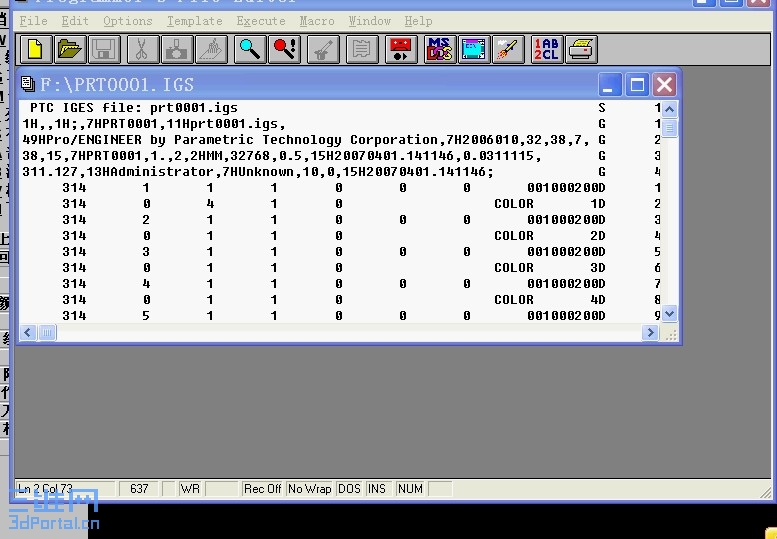
Task: Open the File menu
Action: (34, 21)
